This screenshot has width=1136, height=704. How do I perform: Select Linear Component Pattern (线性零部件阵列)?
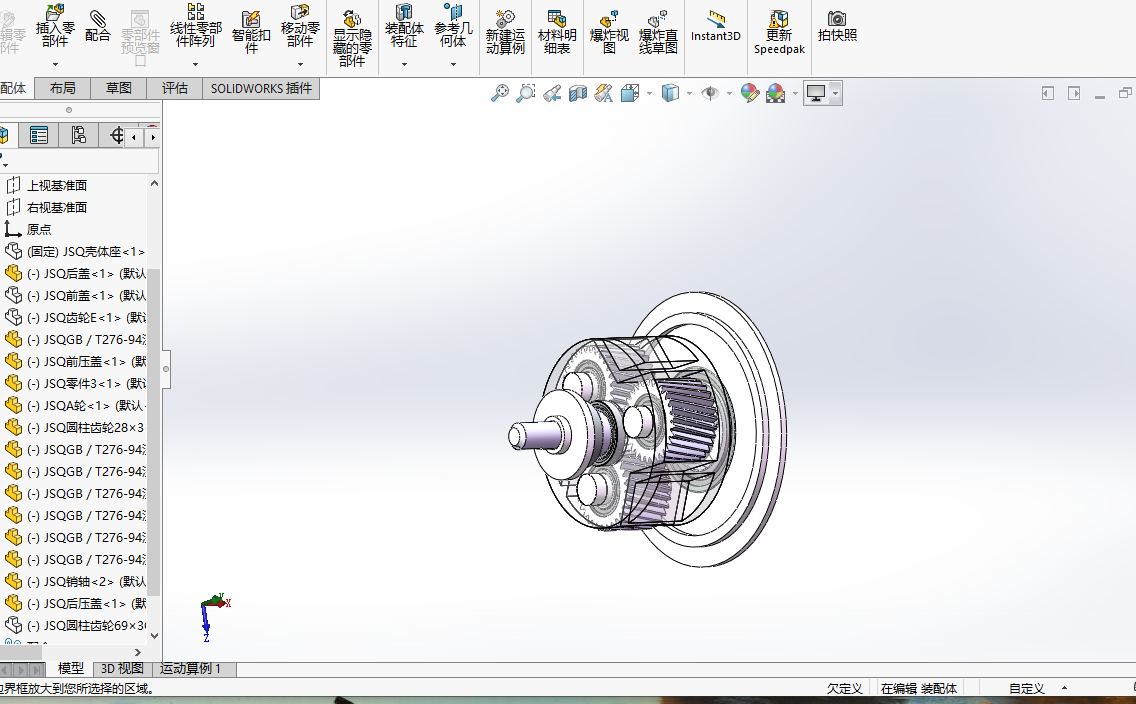196,25
